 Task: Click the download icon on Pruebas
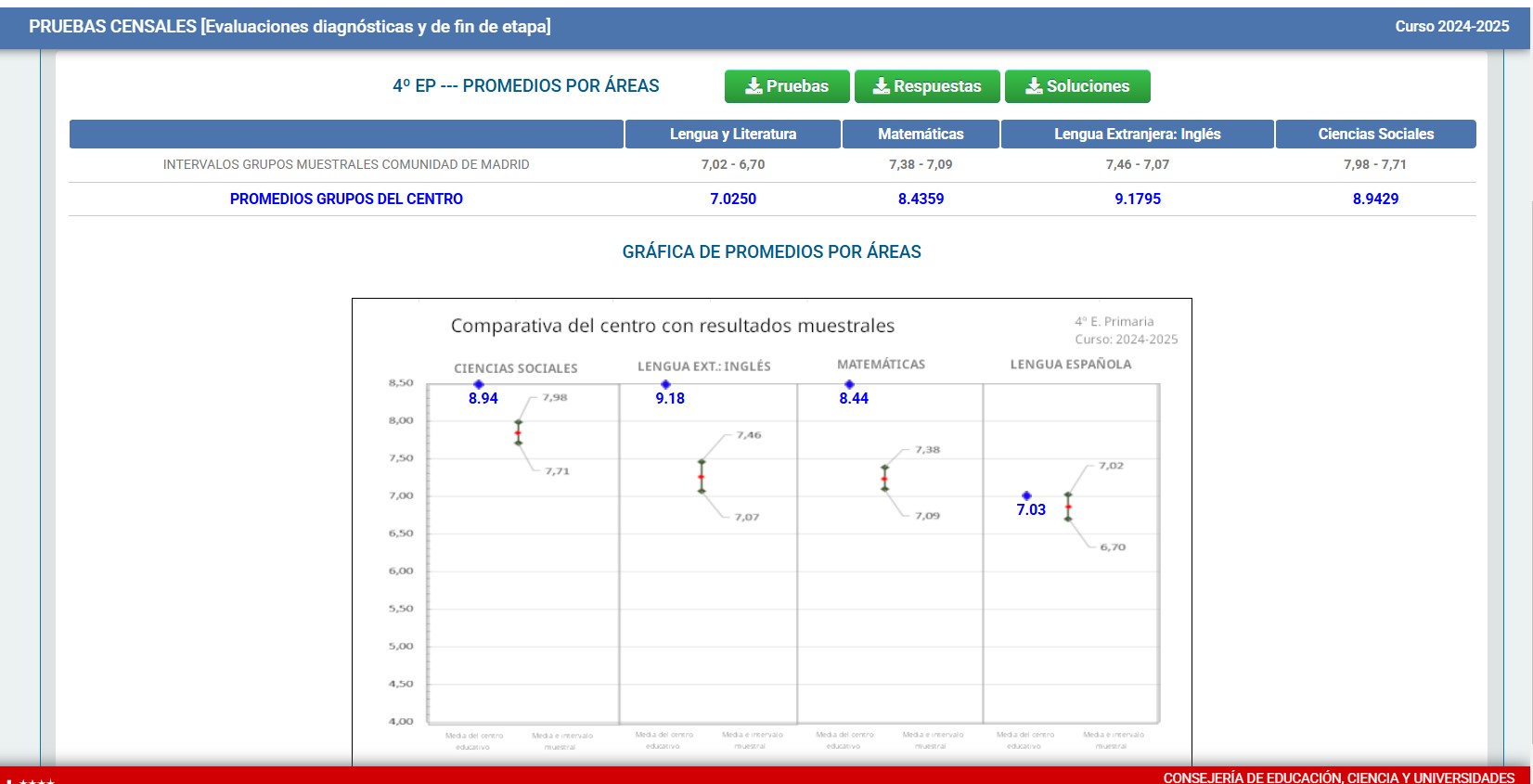(x=754, y=86)
